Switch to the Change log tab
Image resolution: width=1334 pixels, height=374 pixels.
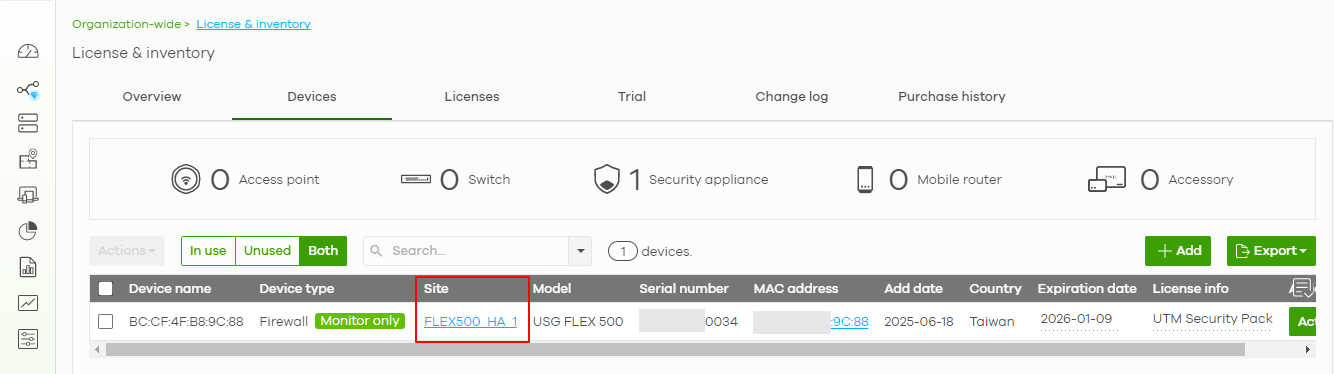click(x=792, y=97)
